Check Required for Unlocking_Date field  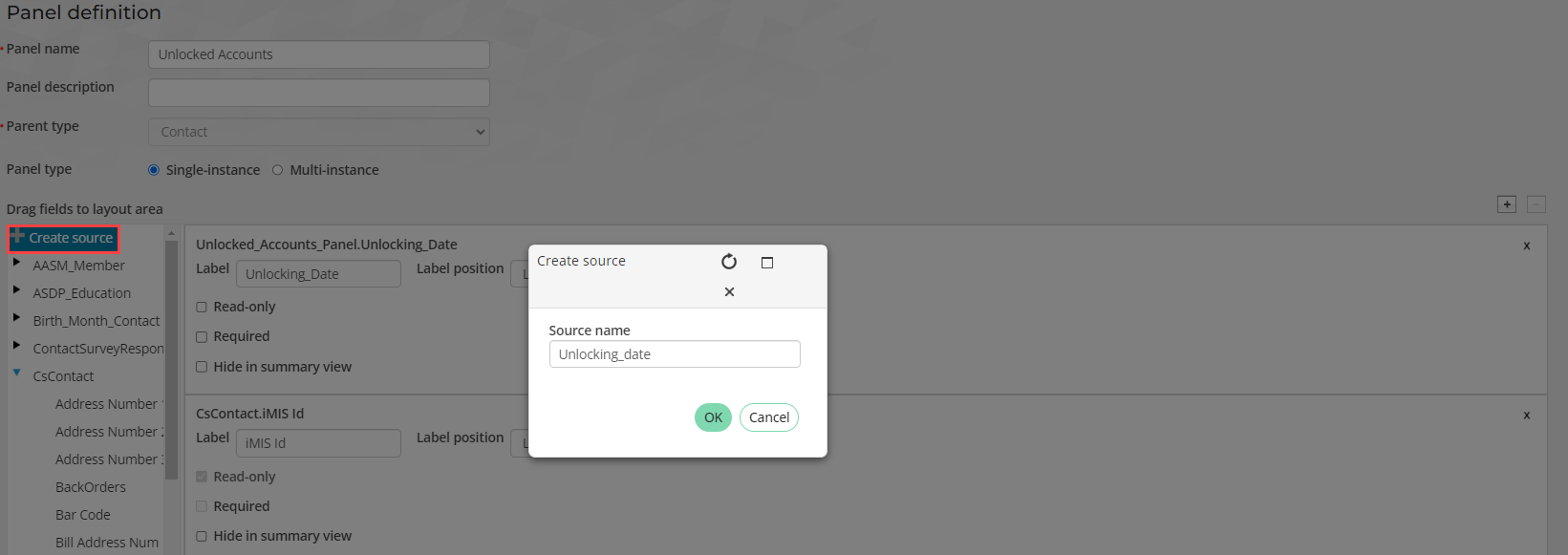click(x=202, y=337)
